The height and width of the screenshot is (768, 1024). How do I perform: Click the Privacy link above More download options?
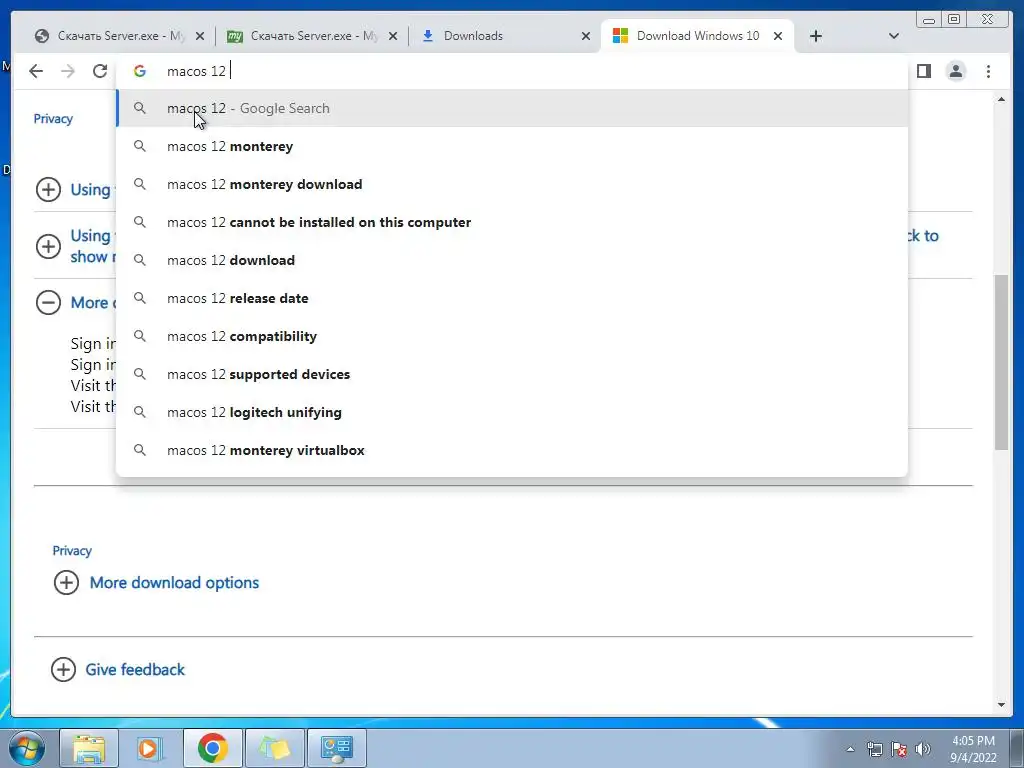coord(72,551)
